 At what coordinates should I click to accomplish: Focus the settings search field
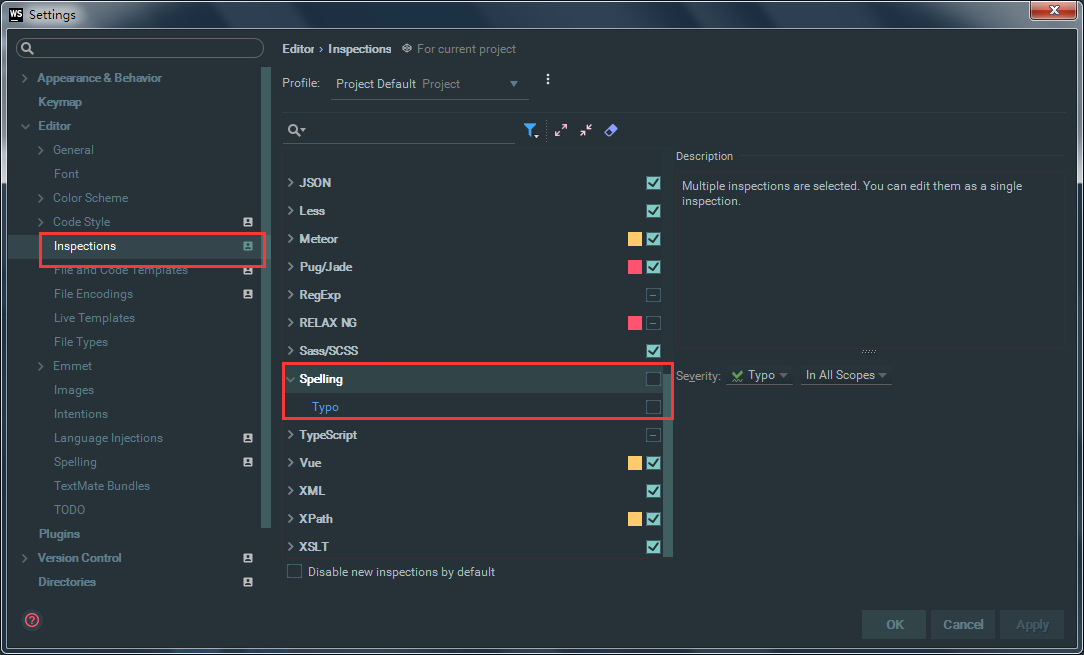point(140,48)
